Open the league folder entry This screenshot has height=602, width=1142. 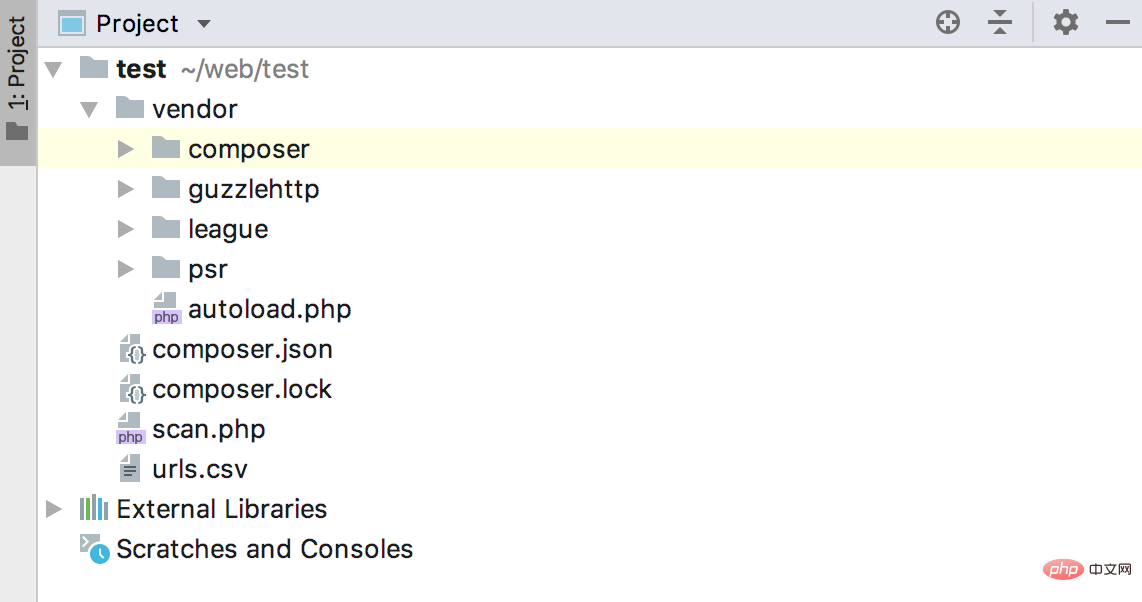point(228,228)
